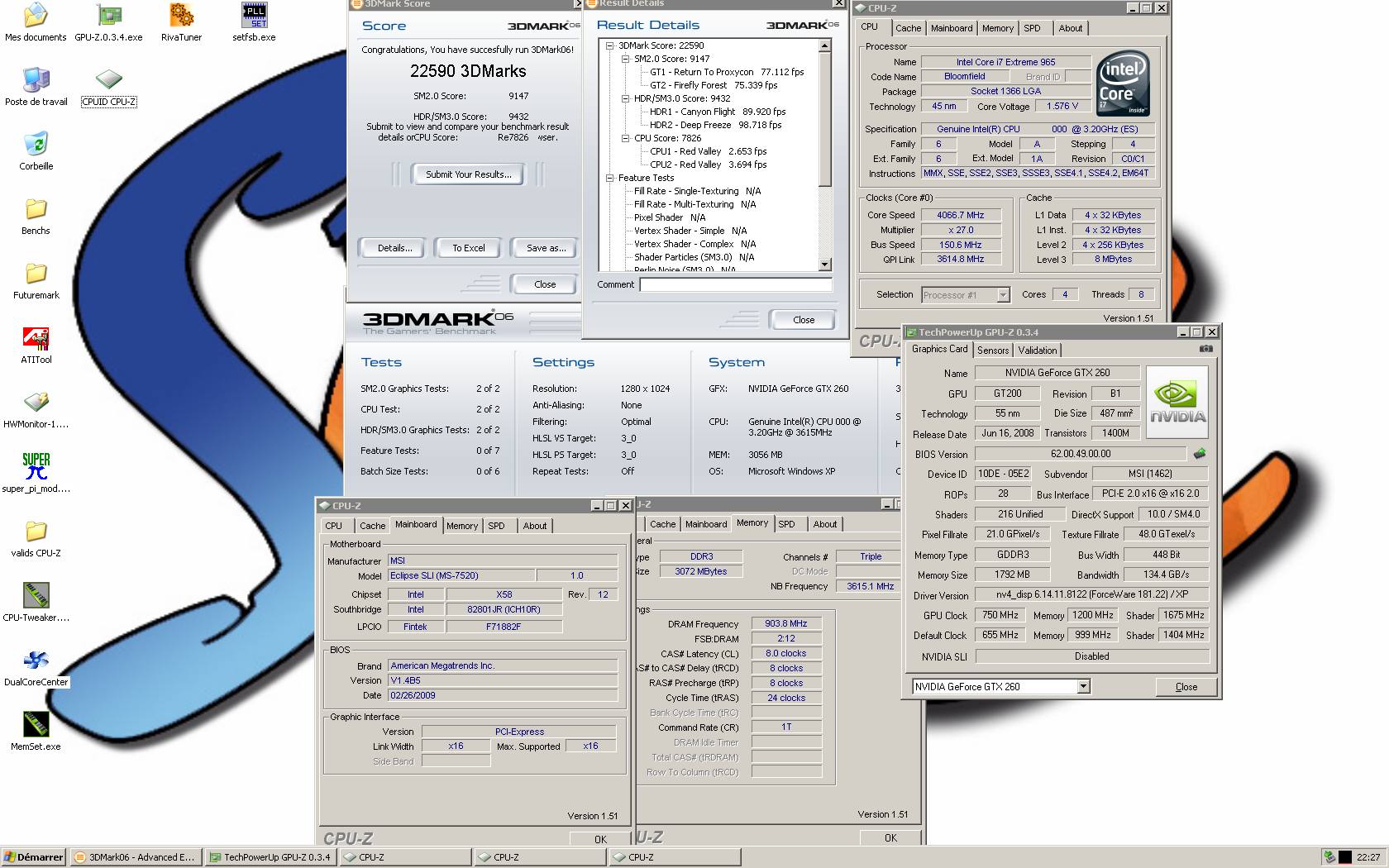1389x868 pixels.
Task: Launch RivaTuner desktop icon
Action: tap(181, 21)
